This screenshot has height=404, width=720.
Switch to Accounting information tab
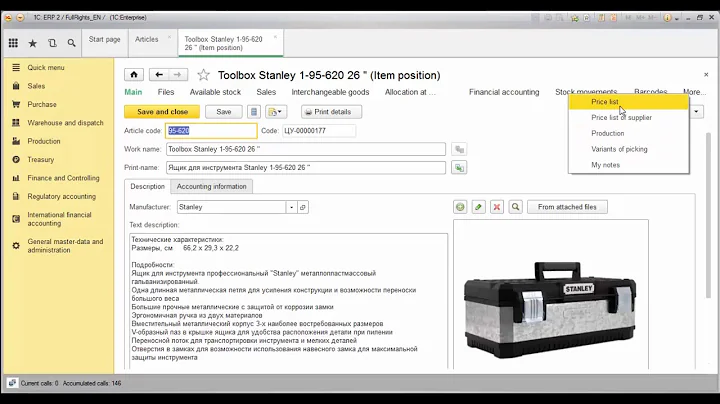[212, 186]
